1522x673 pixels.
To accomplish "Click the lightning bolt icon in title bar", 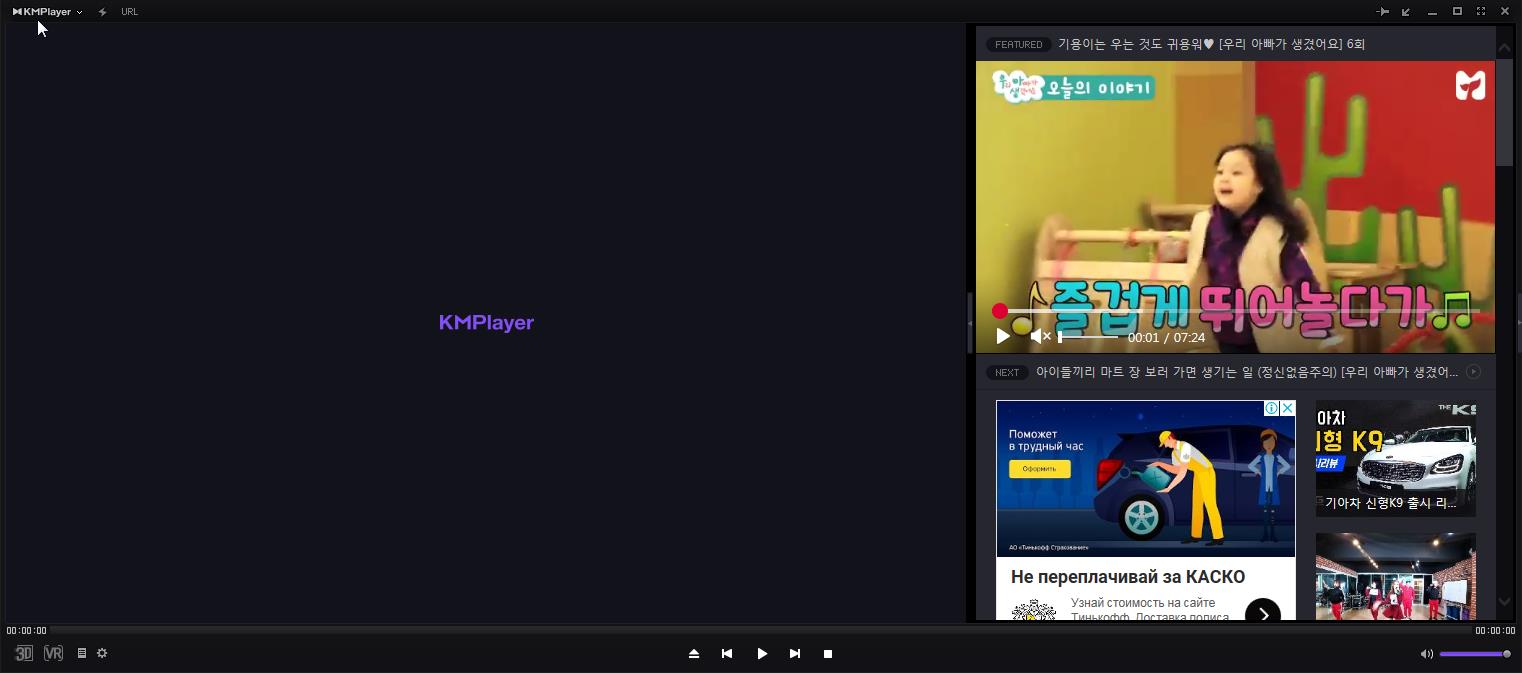I will click(102, 12).
